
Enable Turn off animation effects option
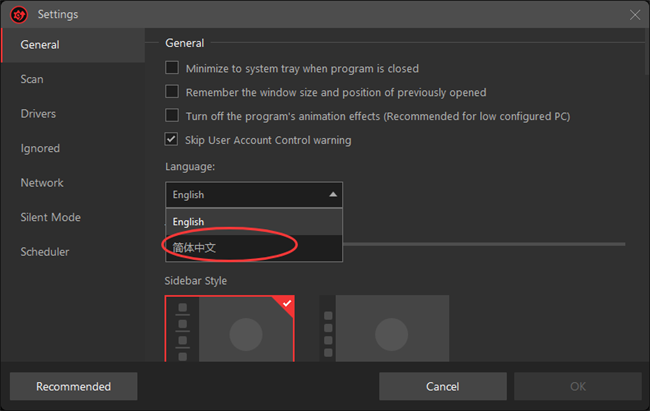coord(172,116)
